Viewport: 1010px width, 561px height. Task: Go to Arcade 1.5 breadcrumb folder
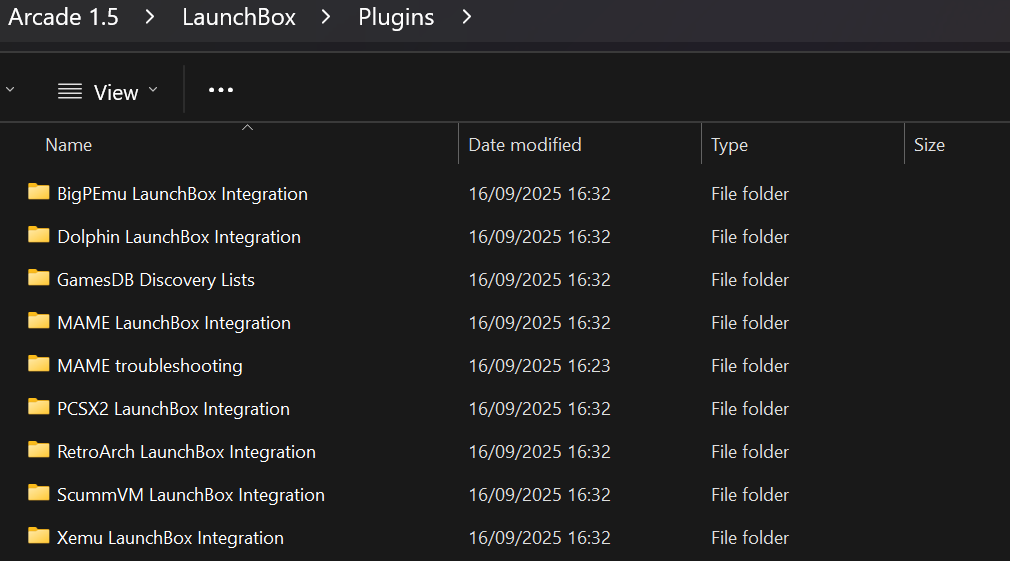click(x=63, y=17)
